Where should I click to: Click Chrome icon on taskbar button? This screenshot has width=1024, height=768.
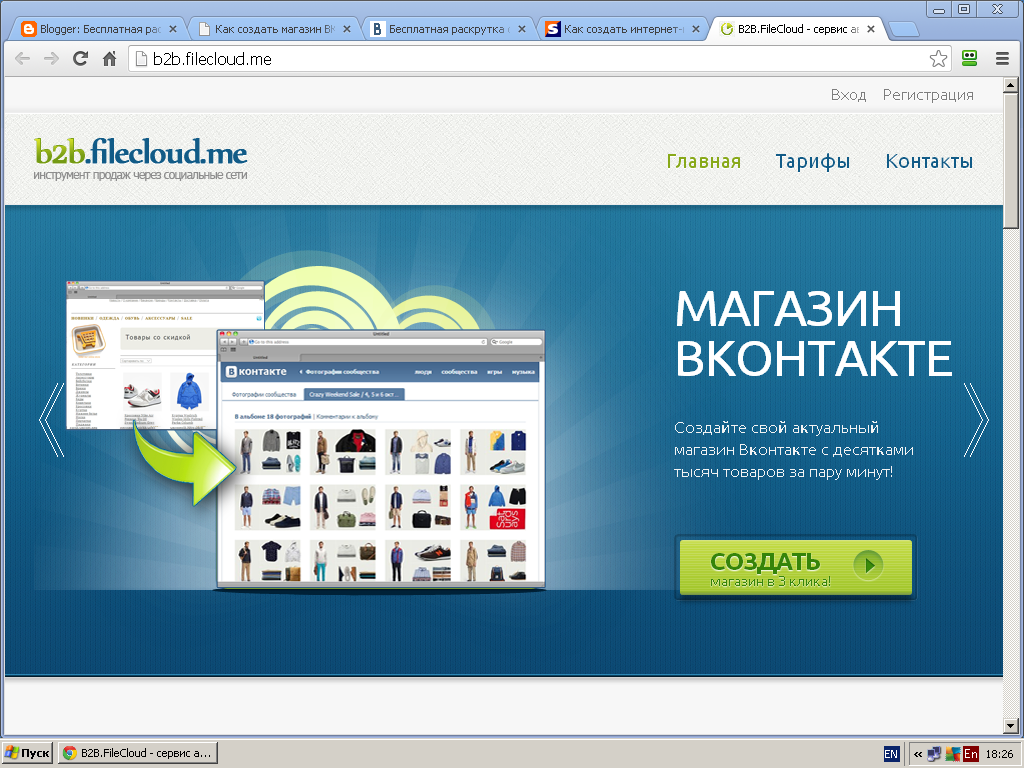[x=69, y=753]
